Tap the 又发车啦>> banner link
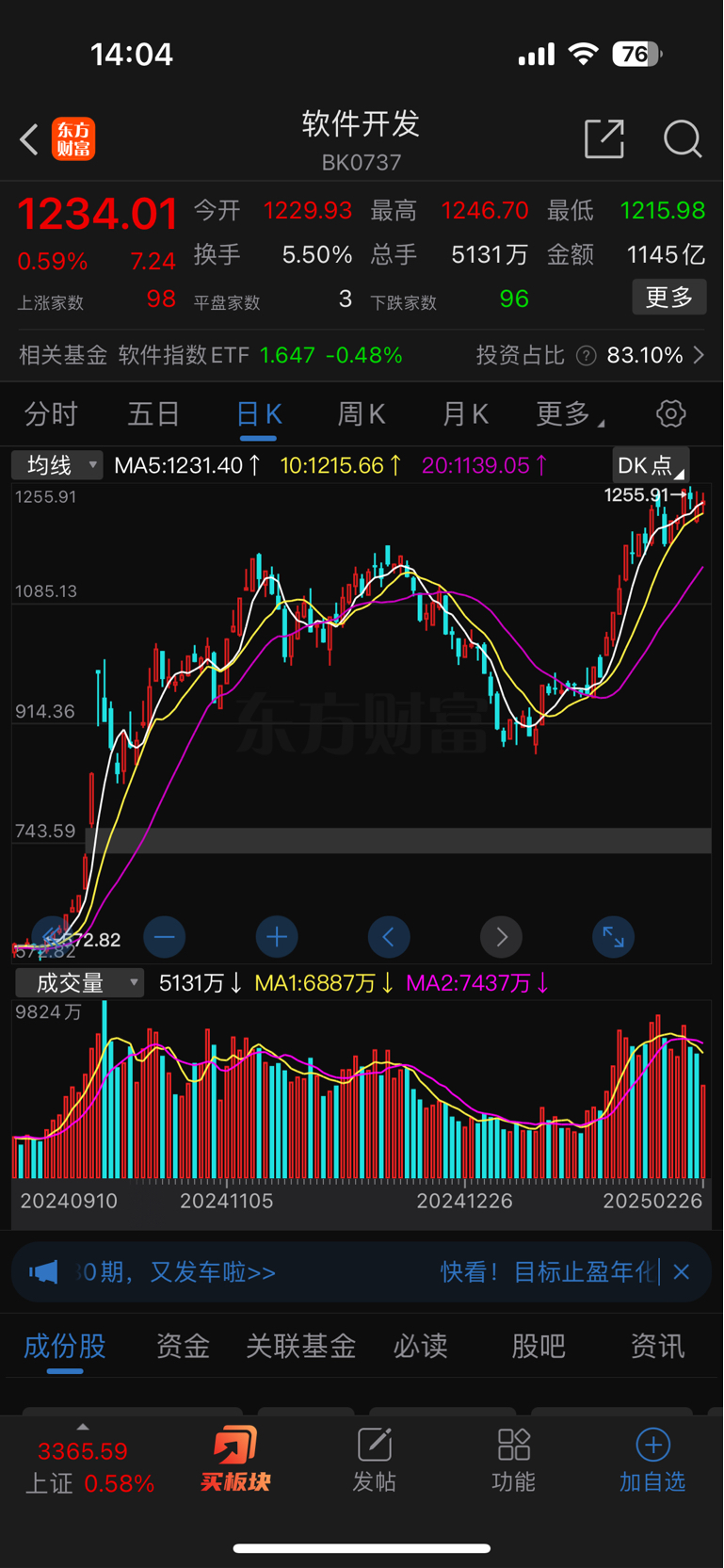The image size is (724, 1568). point(213,1273)
